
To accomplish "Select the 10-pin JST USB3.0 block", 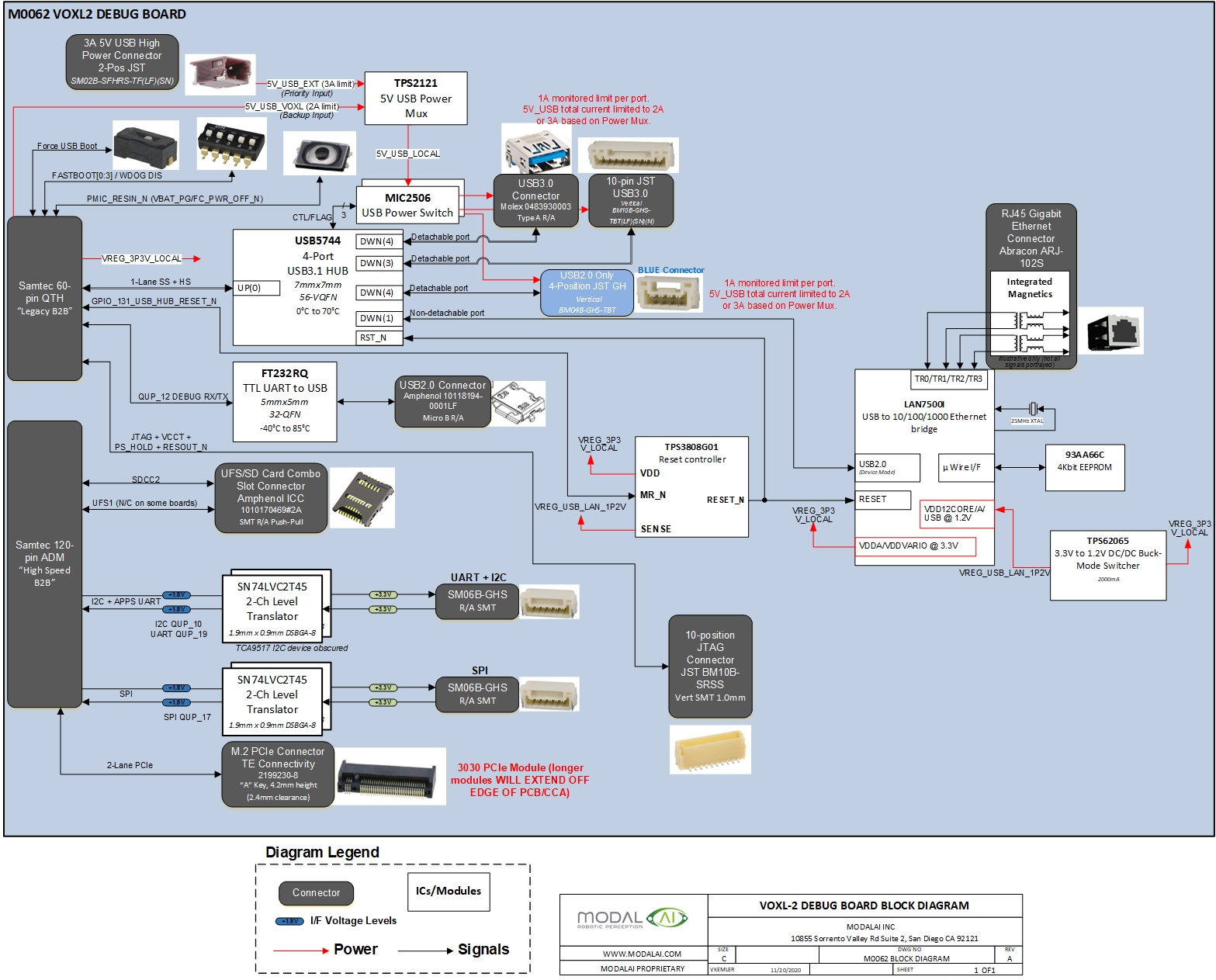I will click(x=631, y=200).
